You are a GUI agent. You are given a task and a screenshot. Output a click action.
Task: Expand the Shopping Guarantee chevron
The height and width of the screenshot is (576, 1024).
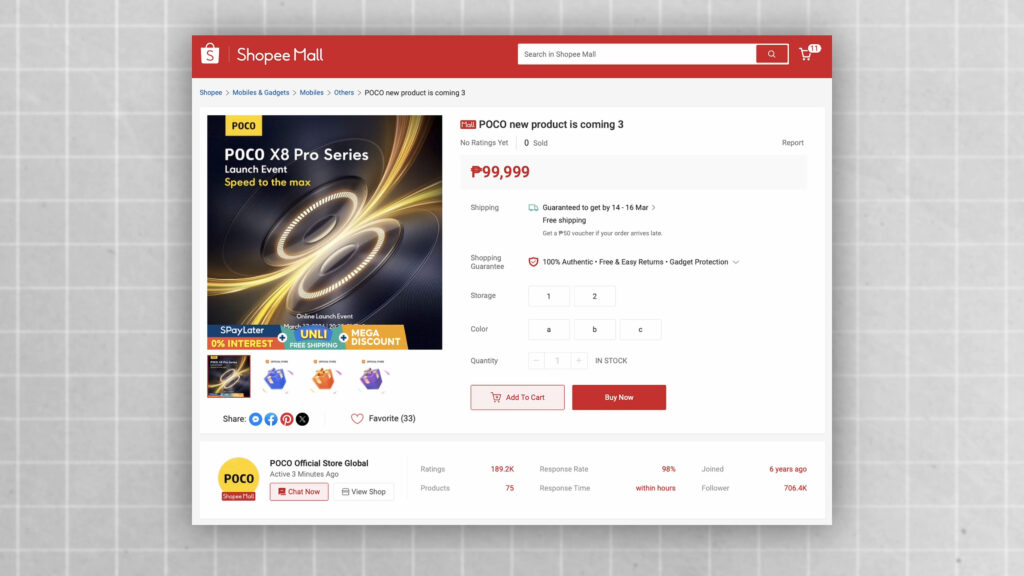736,262
